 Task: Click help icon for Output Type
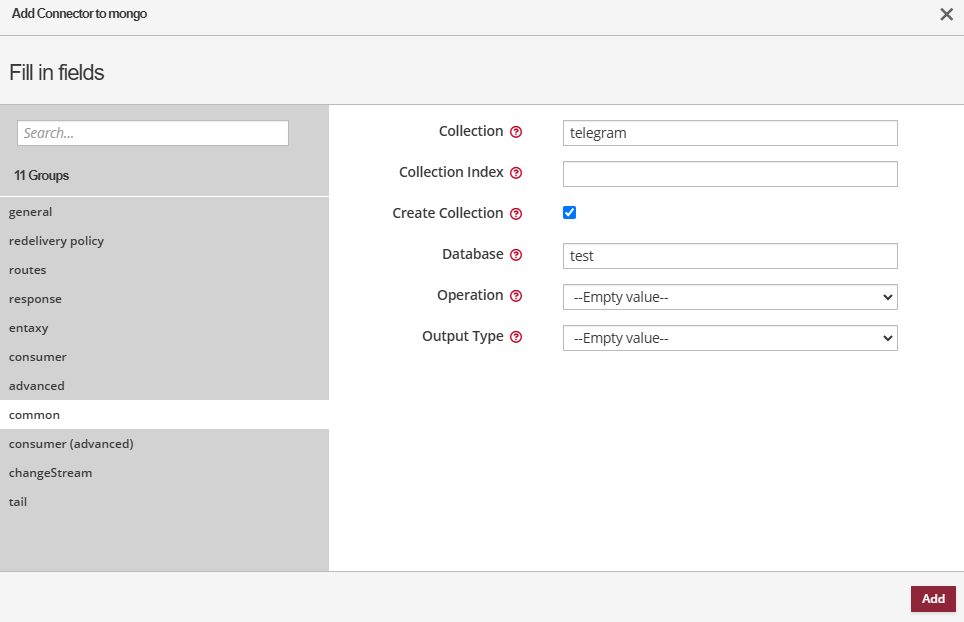[x=516, y=337]
